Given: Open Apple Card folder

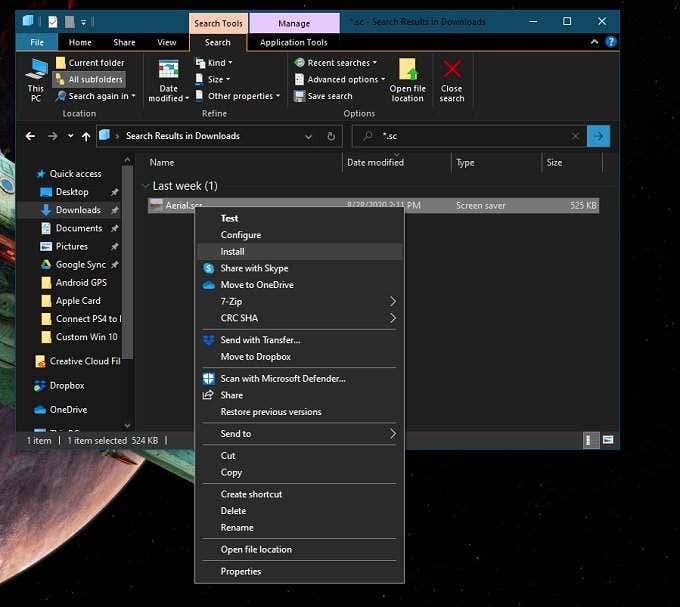Looking at the screenshot, I should click(x=78, y=301).
